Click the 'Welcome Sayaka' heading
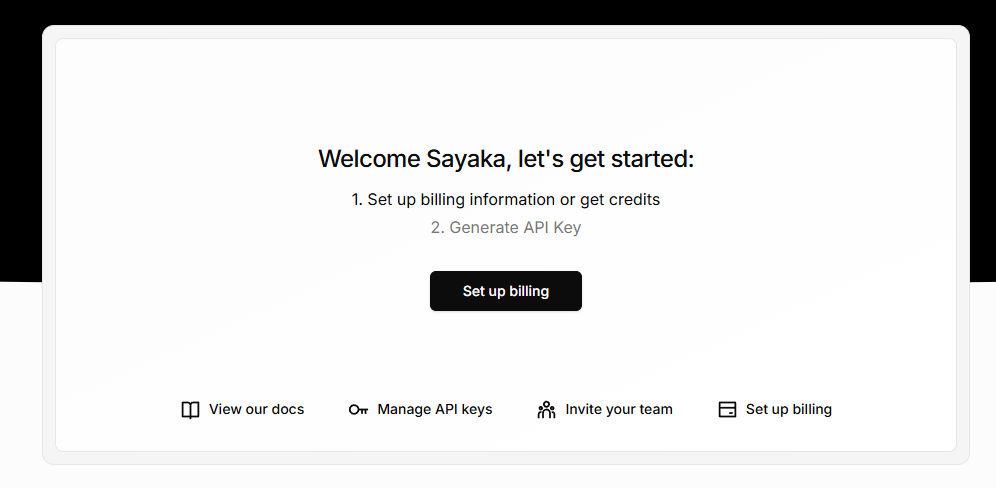The width and height of the screenshot is (996, 488). point(506,159)
